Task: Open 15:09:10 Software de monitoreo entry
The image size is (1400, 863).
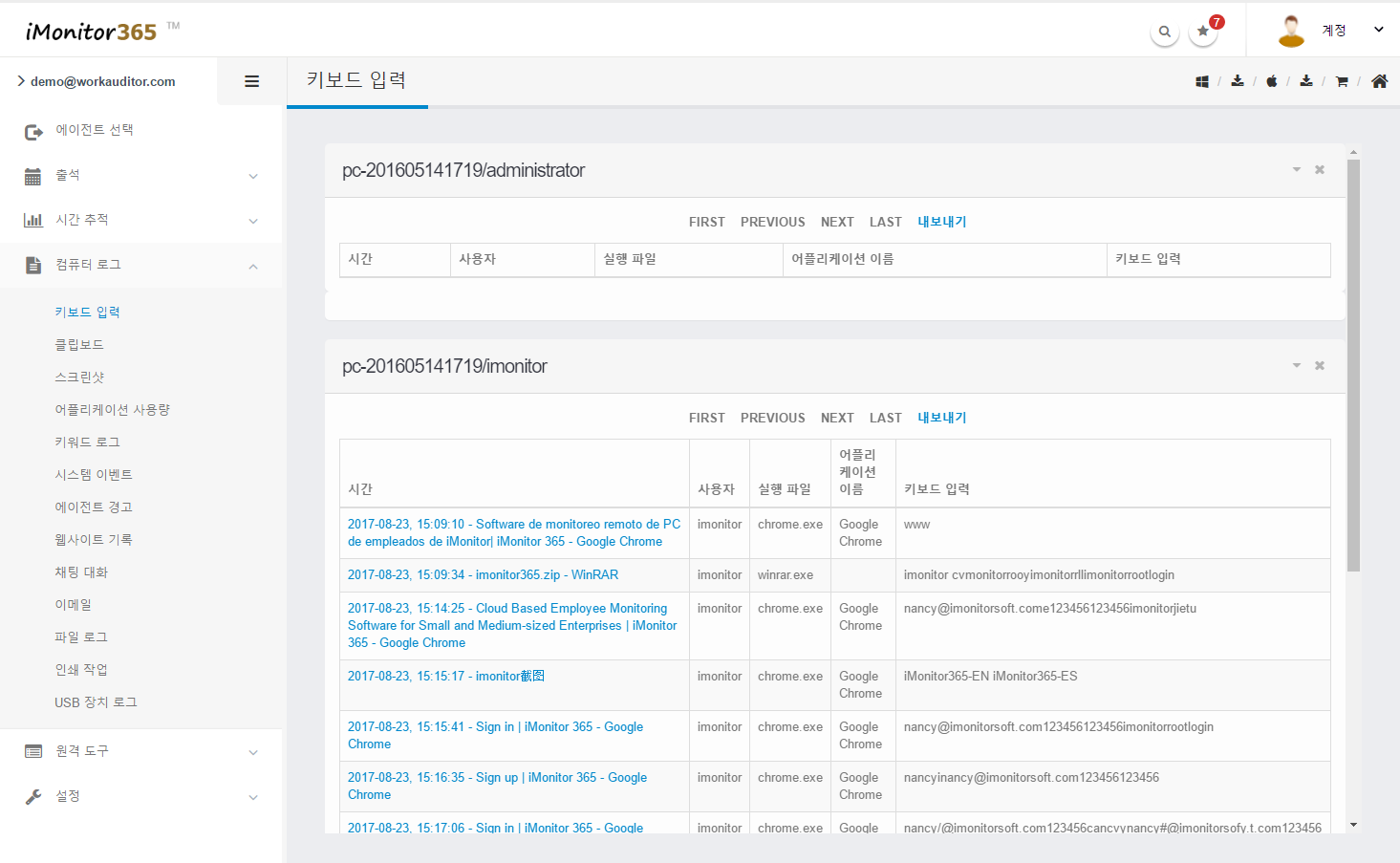Action: coord(514,533)
